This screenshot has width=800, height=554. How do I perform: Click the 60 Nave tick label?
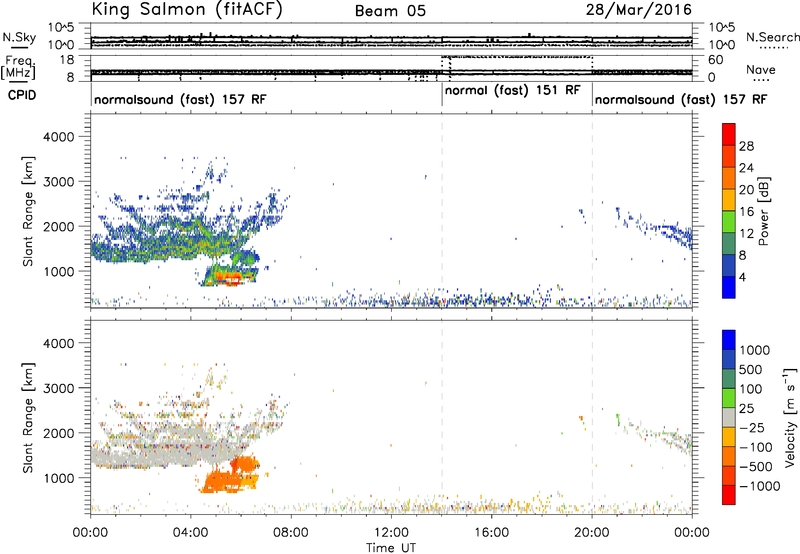[715, 60]
